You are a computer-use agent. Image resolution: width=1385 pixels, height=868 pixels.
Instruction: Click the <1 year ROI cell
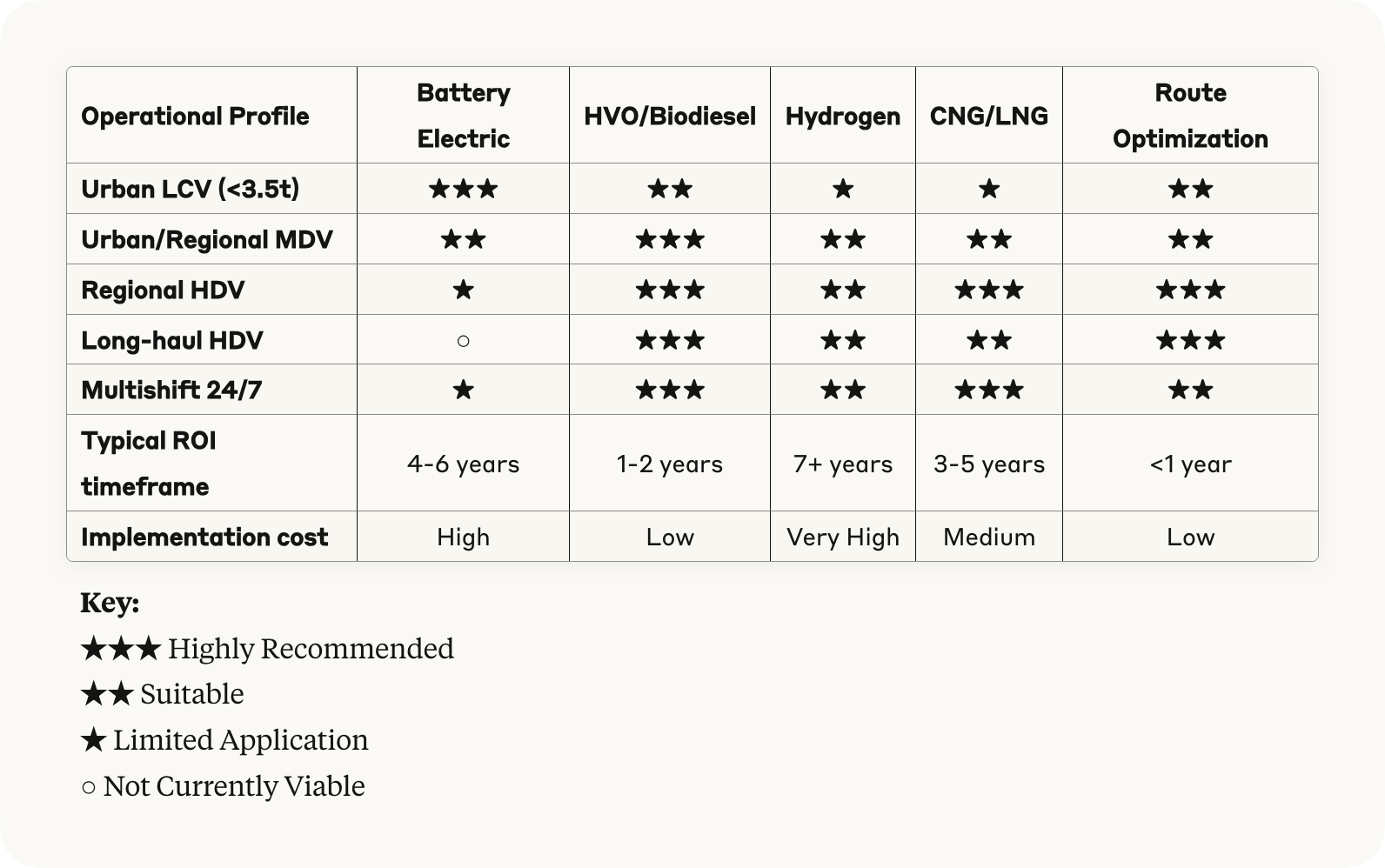pos(1190,464)
